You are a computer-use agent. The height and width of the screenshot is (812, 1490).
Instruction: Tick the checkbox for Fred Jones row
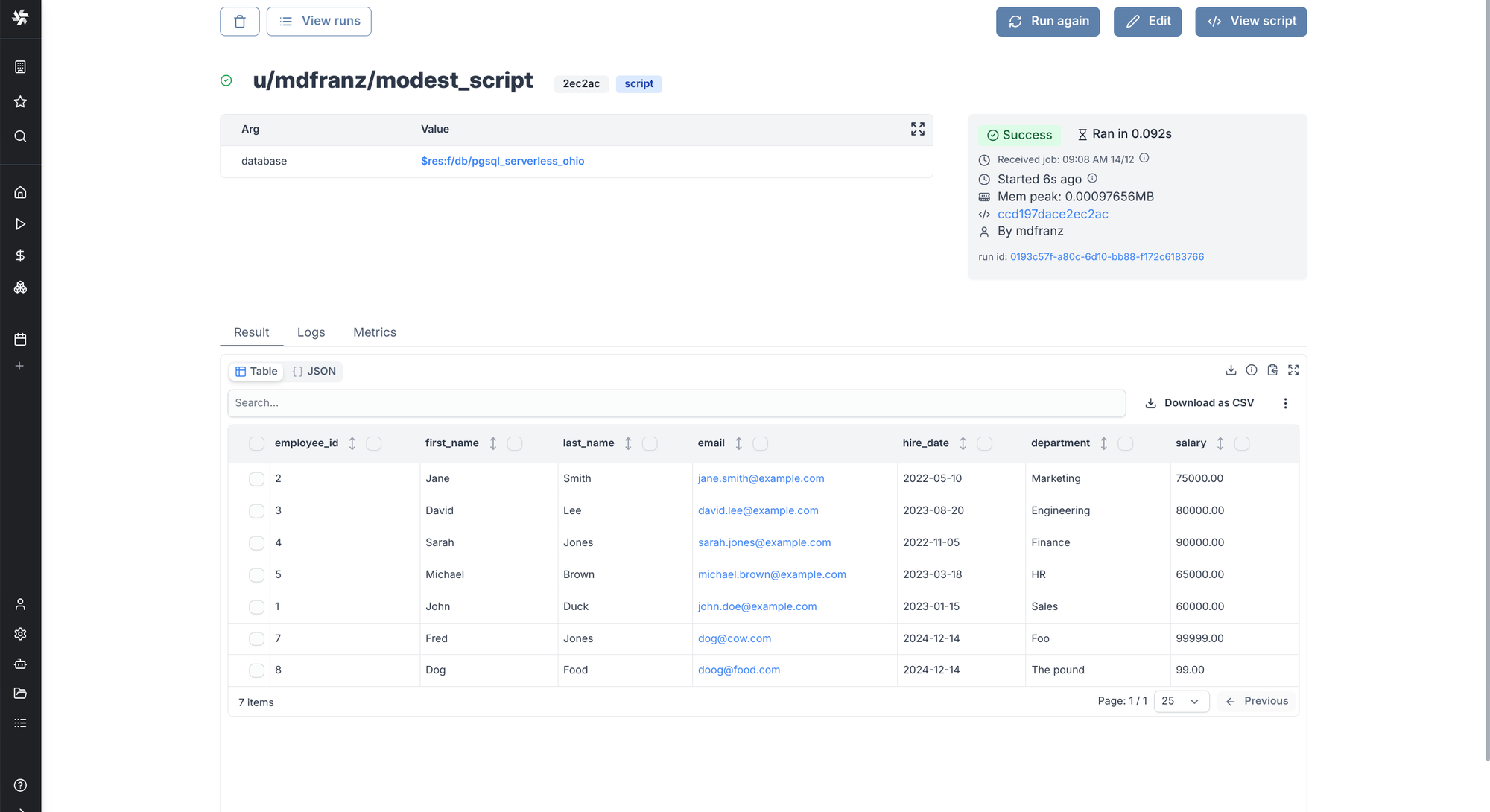pyautogui.click(x=256, y=639)
